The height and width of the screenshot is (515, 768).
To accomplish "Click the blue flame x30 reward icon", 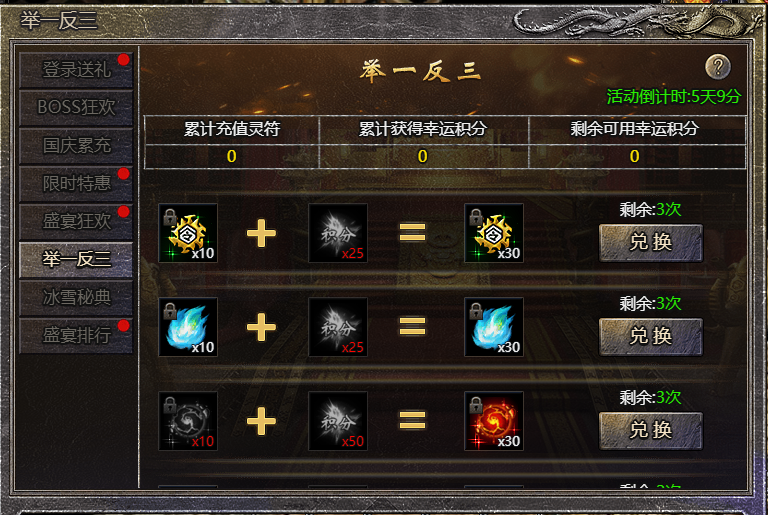I will [494, 327].
